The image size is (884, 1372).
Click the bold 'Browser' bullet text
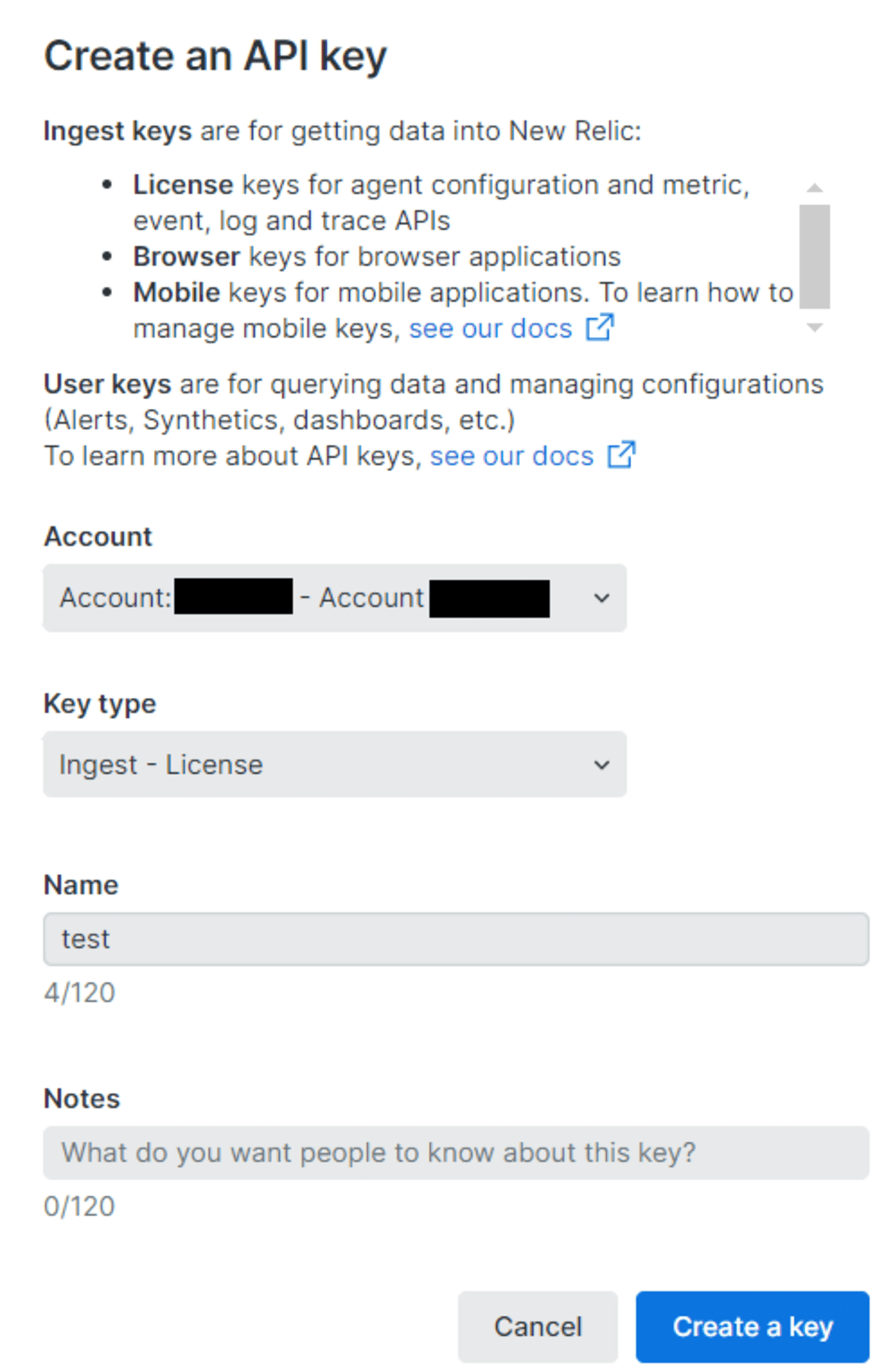click(187, 257)
